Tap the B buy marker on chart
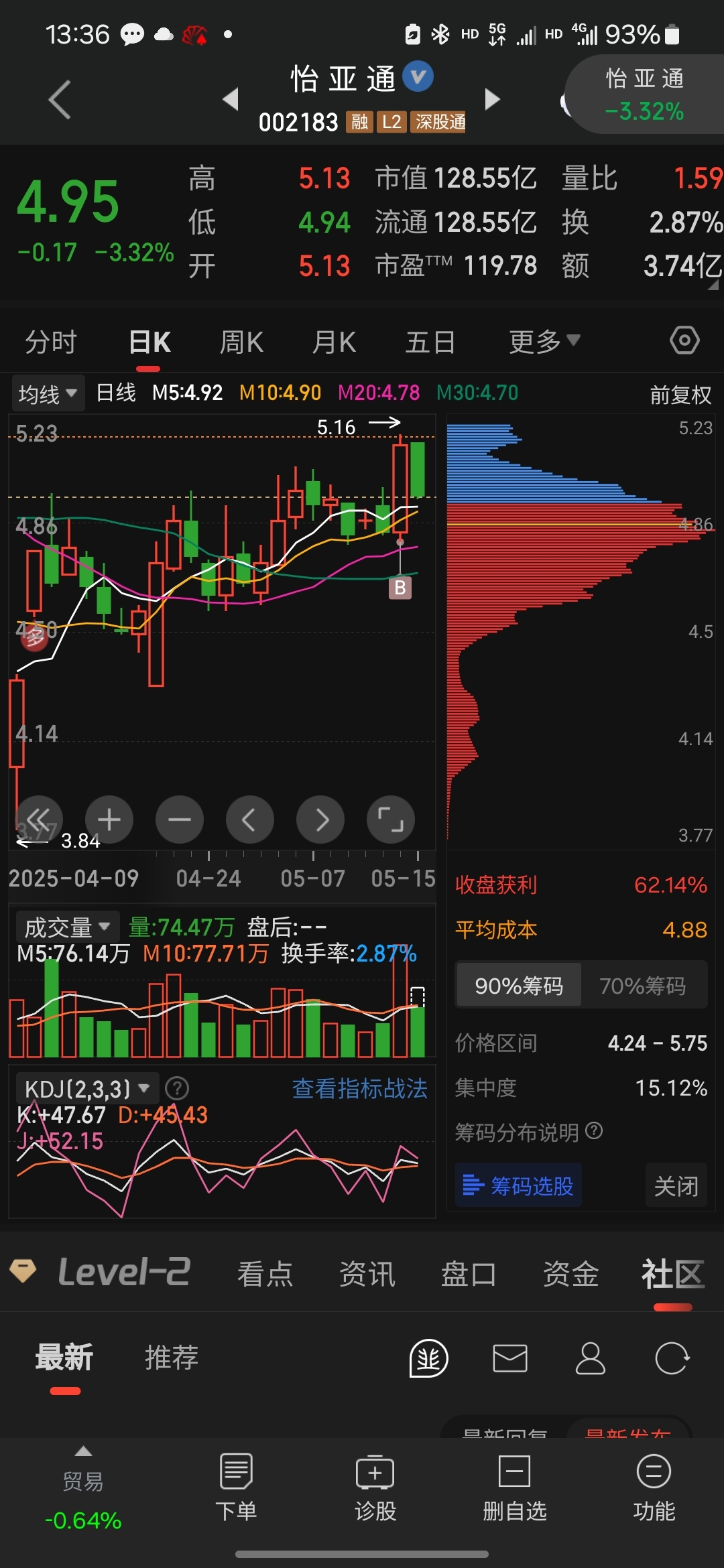The image size is (724, 1568). (400, 588)
